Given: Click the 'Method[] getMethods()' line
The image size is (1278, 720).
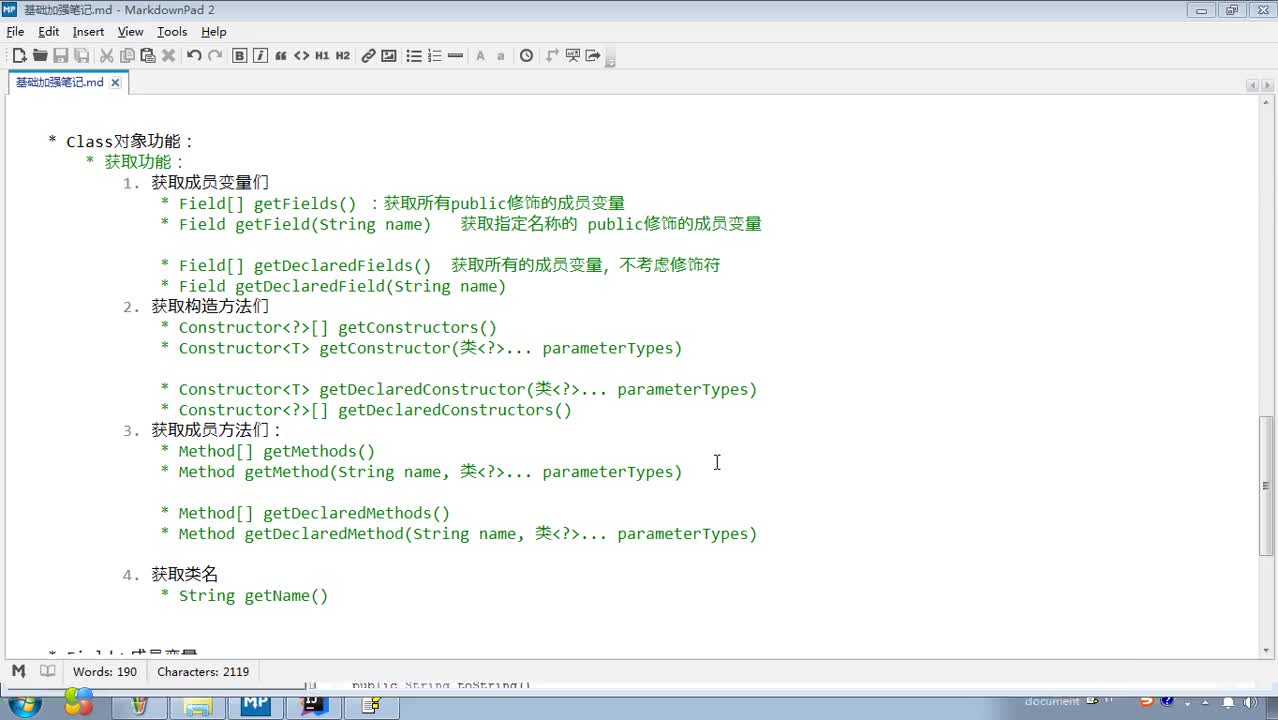Looking at the screenshot, I should (268, 451).
